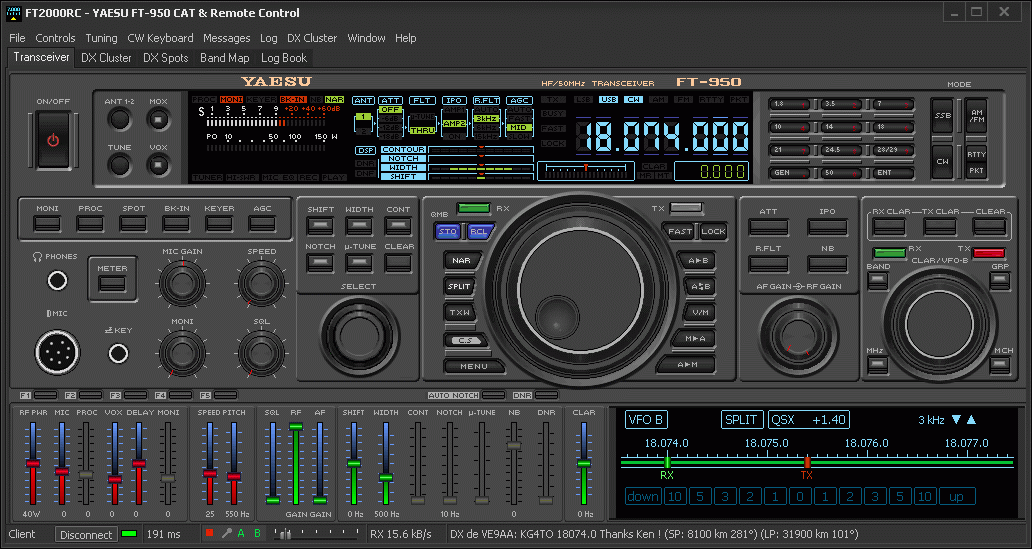Click the Disconnect button

pyautogui.click(x=86, y=535)
